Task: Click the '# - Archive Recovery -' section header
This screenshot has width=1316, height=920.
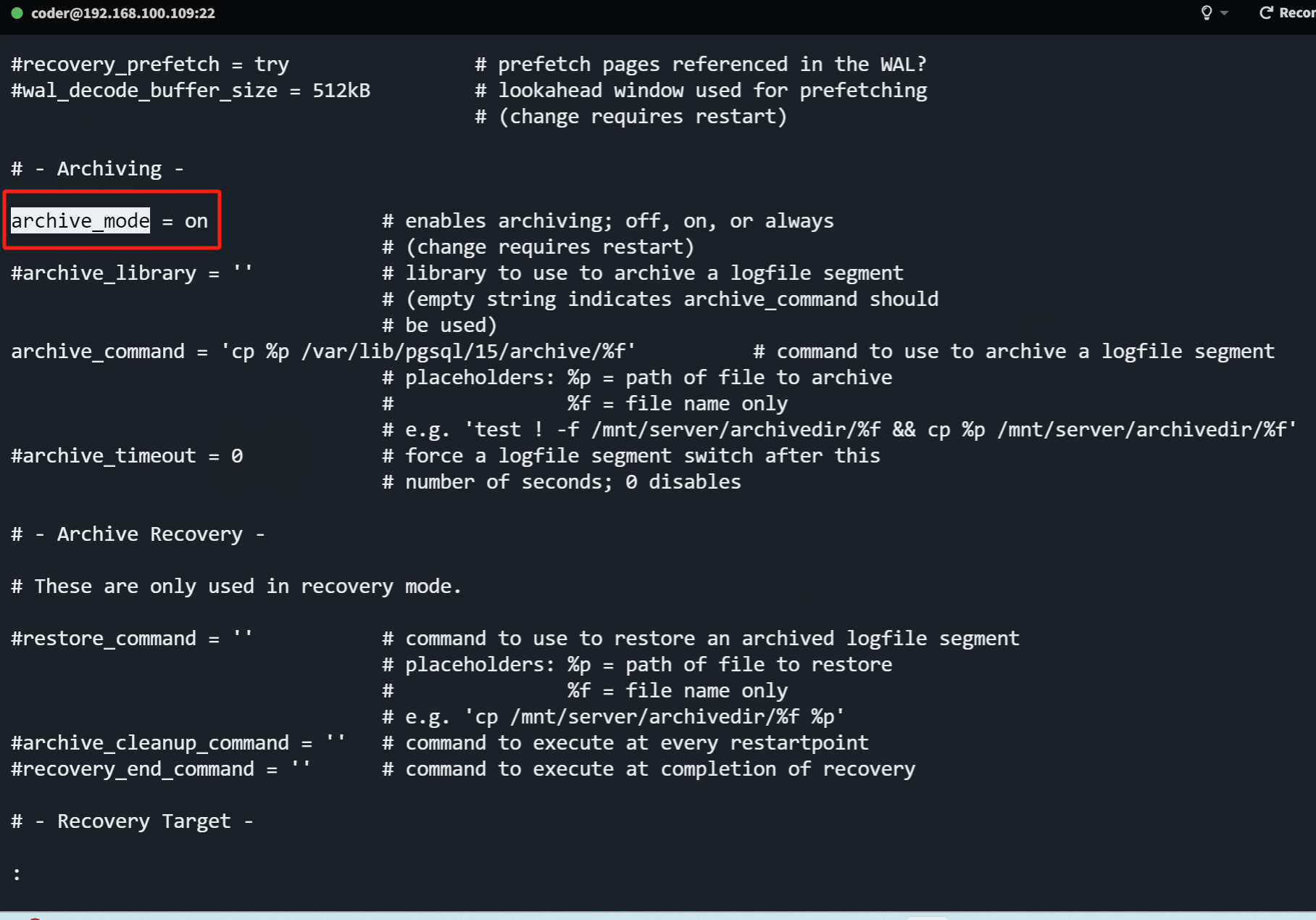Action: pos(138,534)
